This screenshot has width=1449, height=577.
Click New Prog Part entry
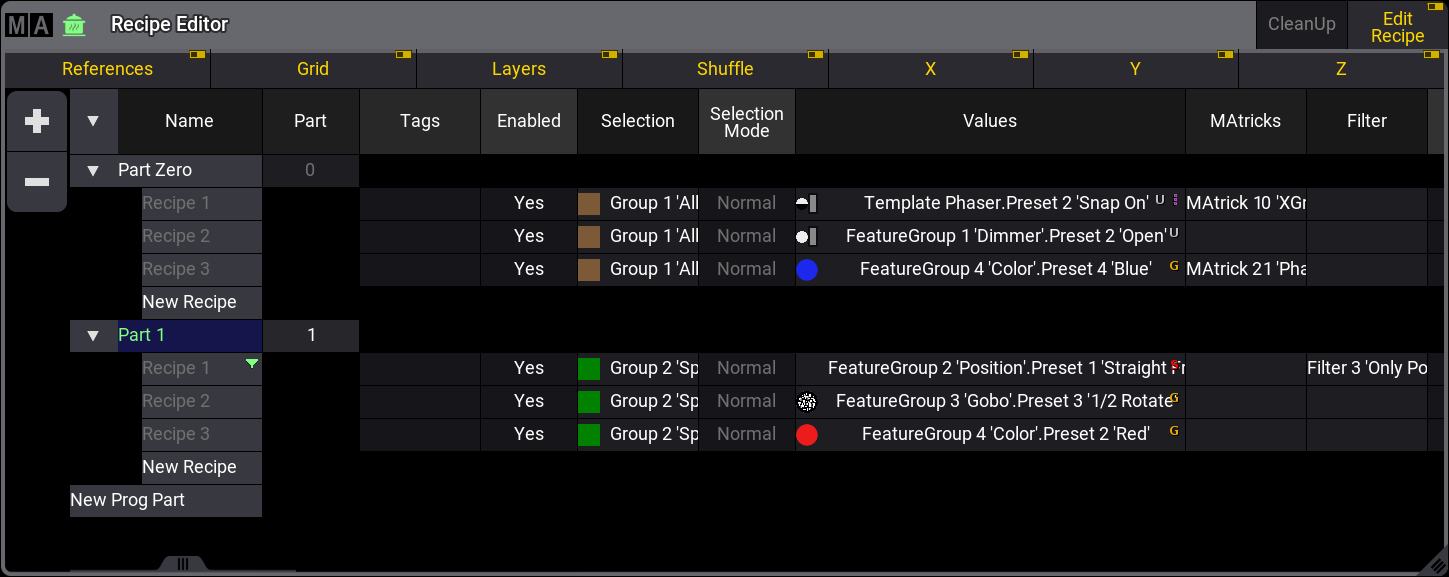click(x=128, y=500)
